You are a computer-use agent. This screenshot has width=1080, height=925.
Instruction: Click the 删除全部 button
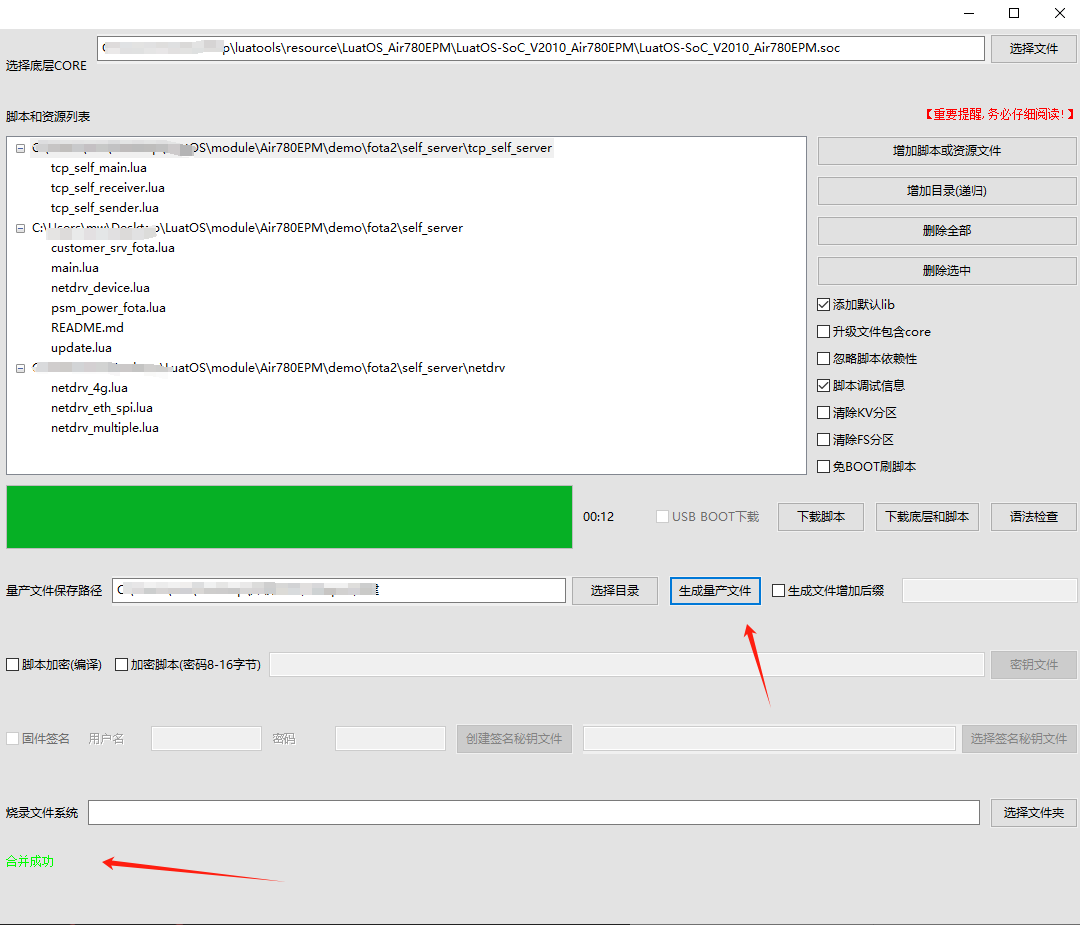946,231
